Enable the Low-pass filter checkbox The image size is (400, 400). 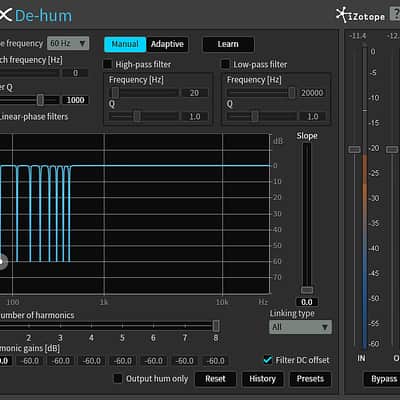tap(226, 64)
